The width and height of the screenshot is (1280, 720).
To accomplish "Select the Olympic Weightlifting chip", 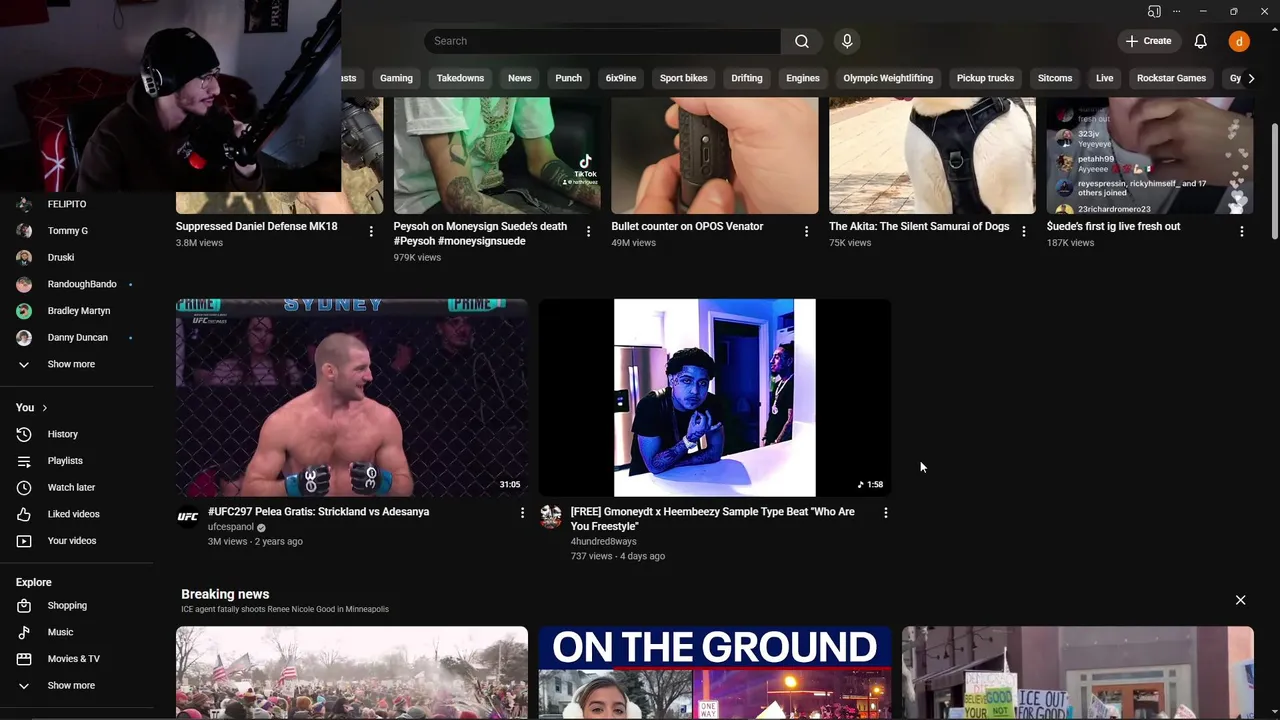I will click(x=888, y=78).
